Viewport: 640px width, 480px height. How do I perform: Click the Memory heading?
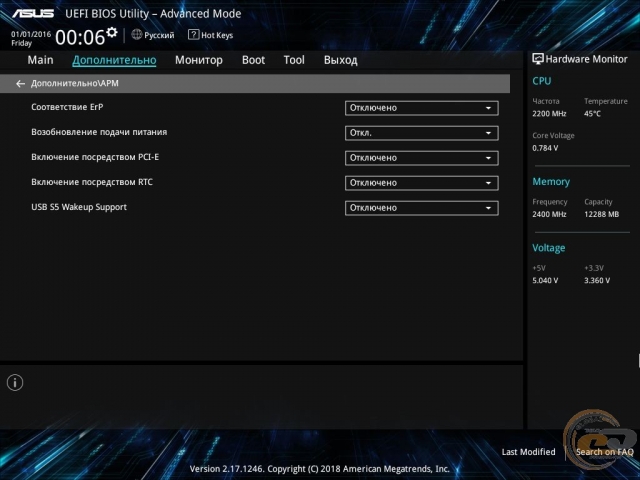[551, 182]
